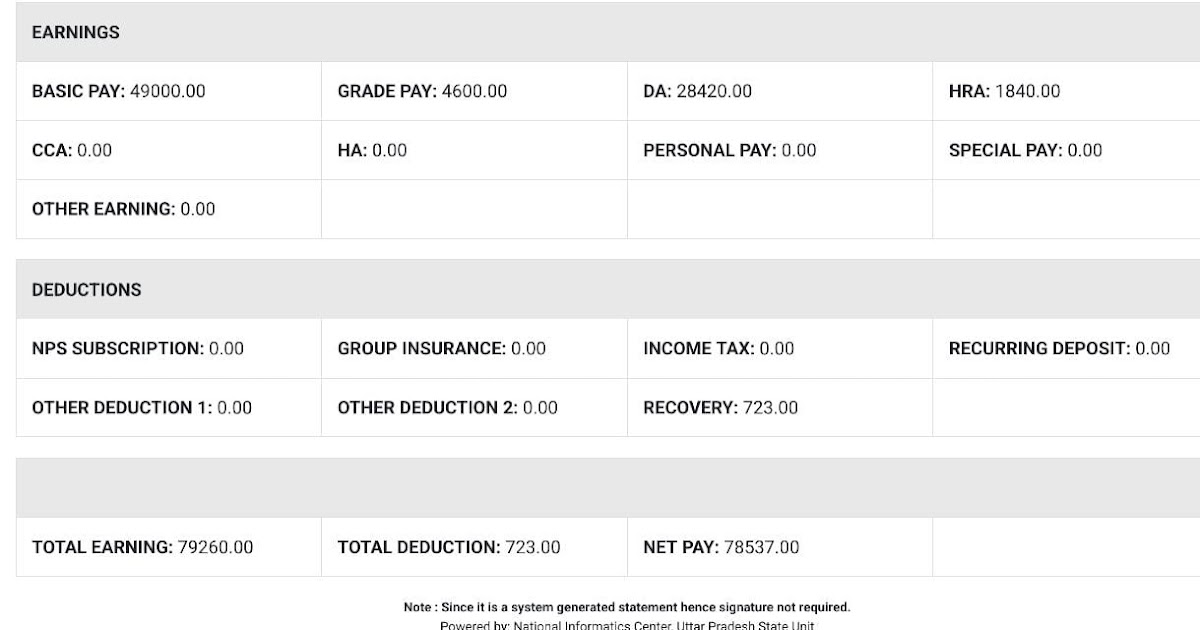
Task: Click the GROUP INSURANCE cell
Action: [x=442, y=349]
